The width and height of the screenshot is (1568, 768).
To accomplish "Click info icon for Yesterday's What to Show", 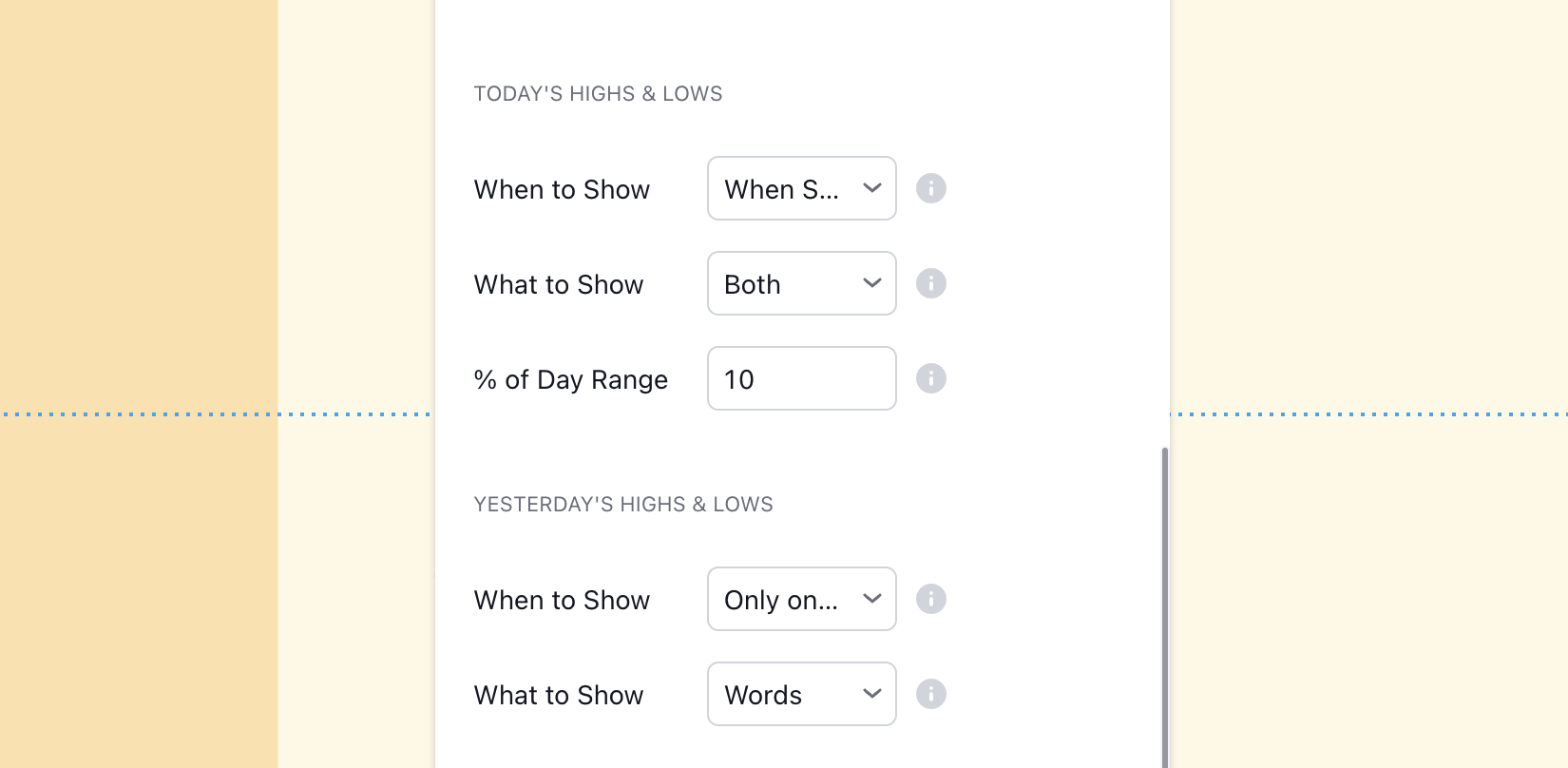I will click(930, 694).
